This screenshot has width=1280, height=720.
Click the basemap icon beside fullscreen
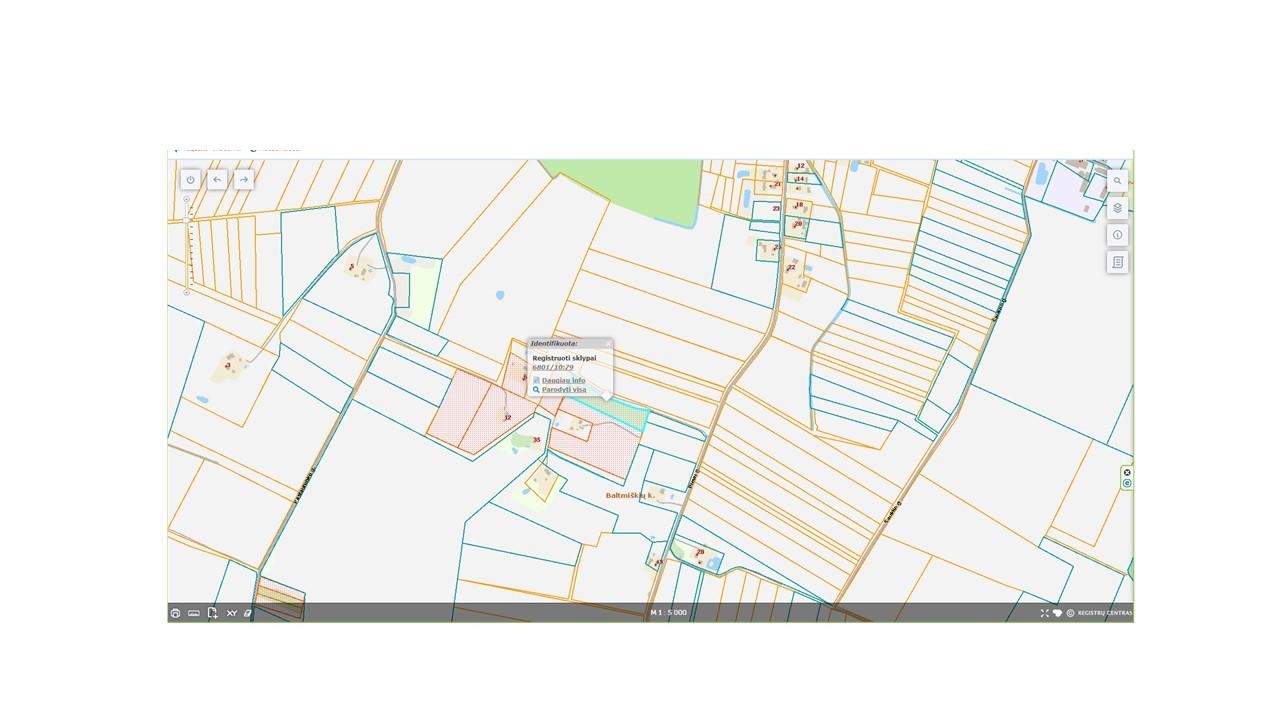coord(1057,613)
